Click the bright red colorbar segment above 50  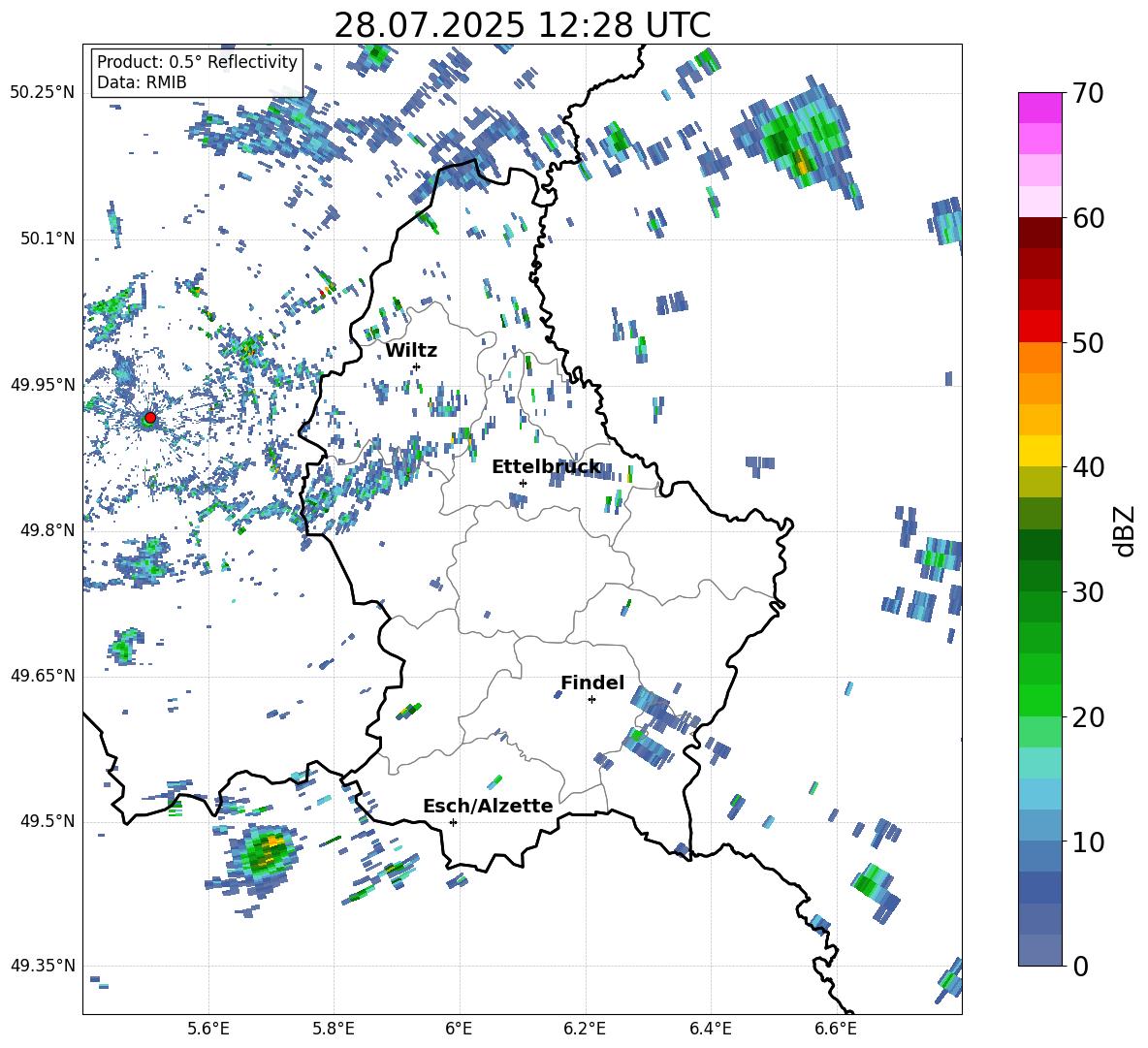point(1039,327)
